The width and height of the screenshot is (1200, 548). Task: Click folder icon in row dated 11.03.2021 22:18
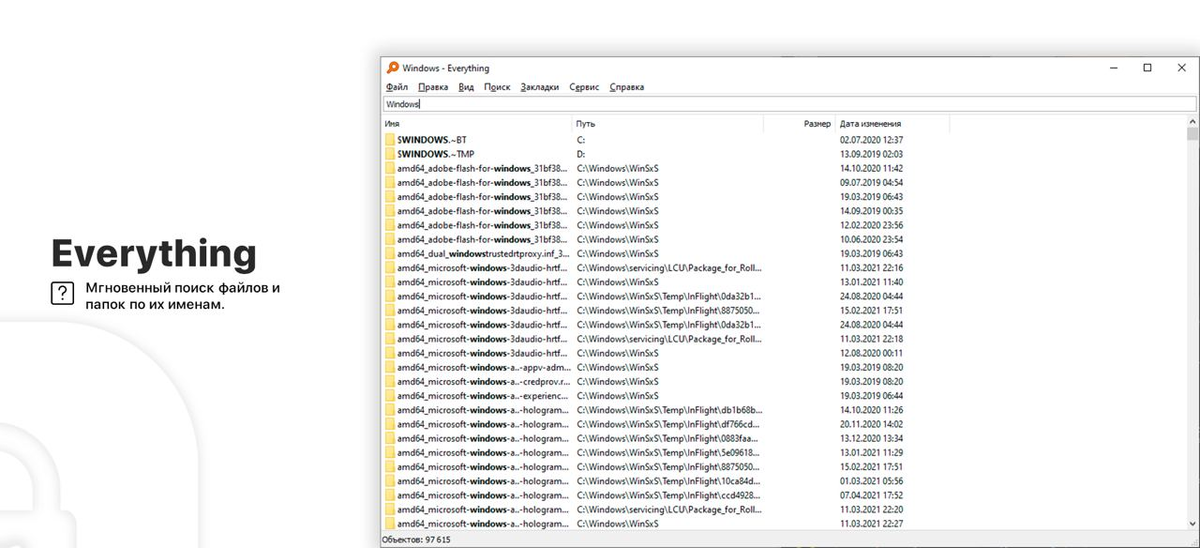(390, 339)
